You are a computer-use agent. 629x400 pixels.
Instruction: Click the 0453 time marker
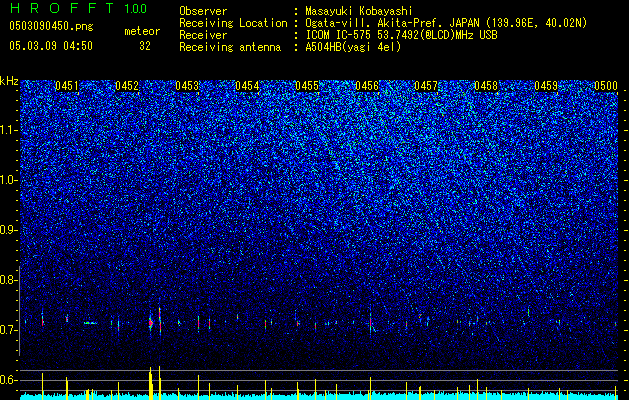(187, 86)
